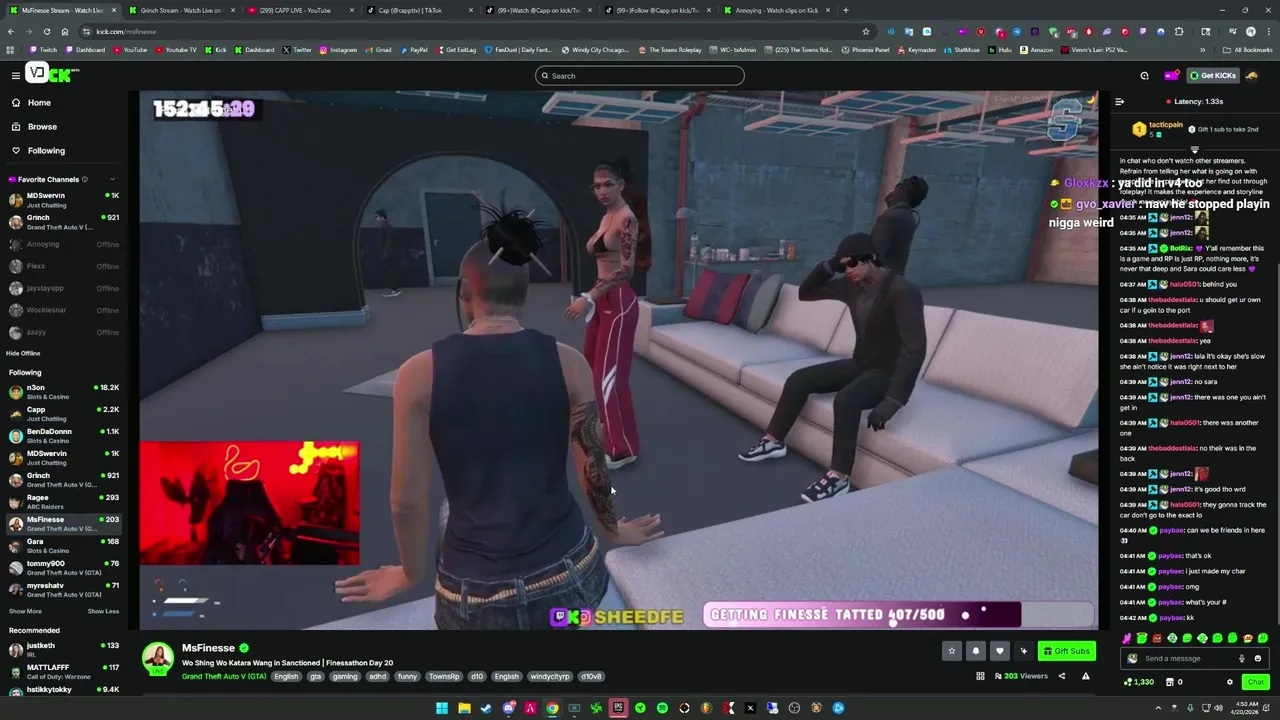Open the Windows Start menu
Screen dimensions: 1280x720
pos(441,708)
